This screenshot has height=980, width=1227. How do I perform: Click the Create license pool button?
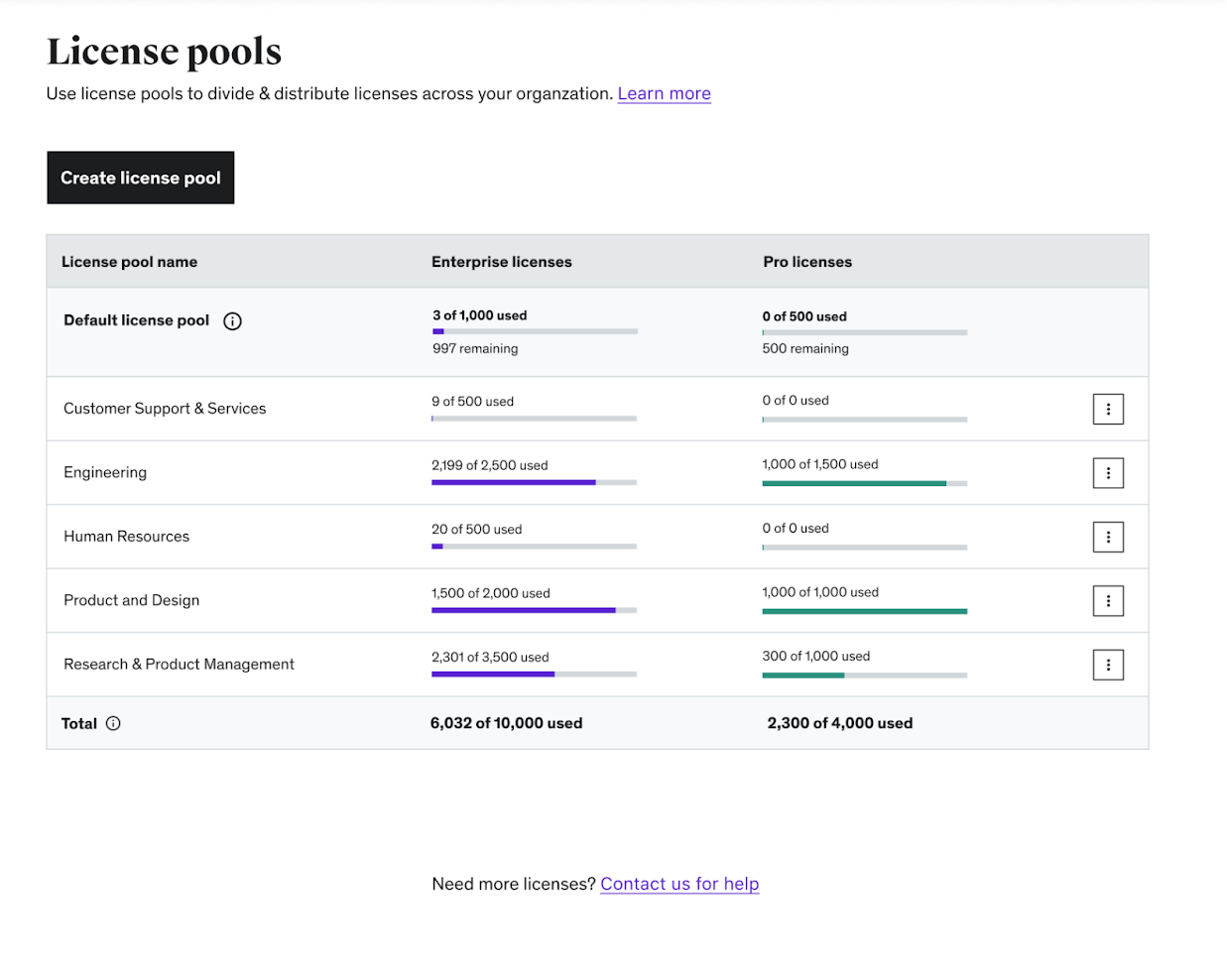coord(141,179)
